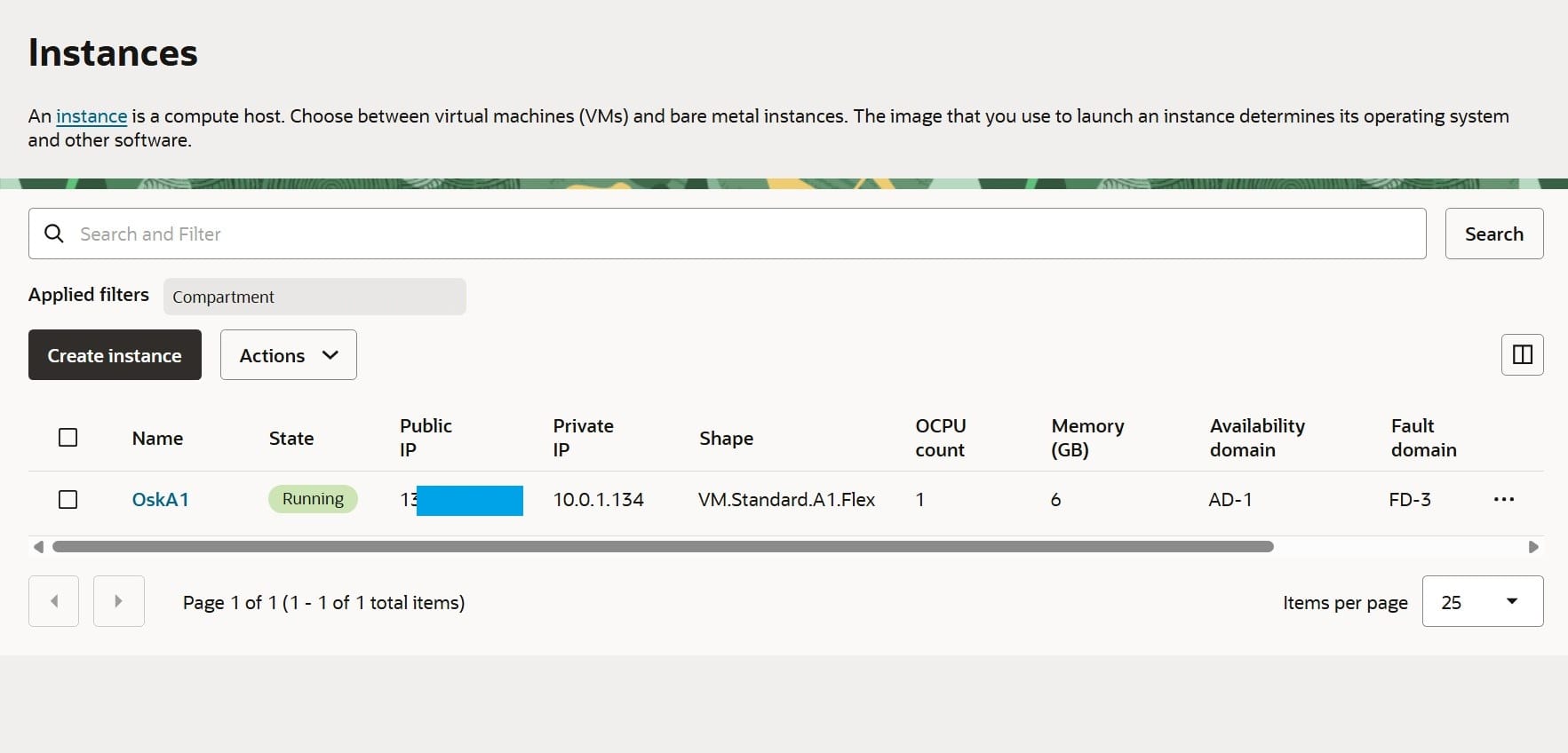Toggle the select-all checkbox in header
This screenshot has height=753, width=1568.
click(x=68, y=438)
